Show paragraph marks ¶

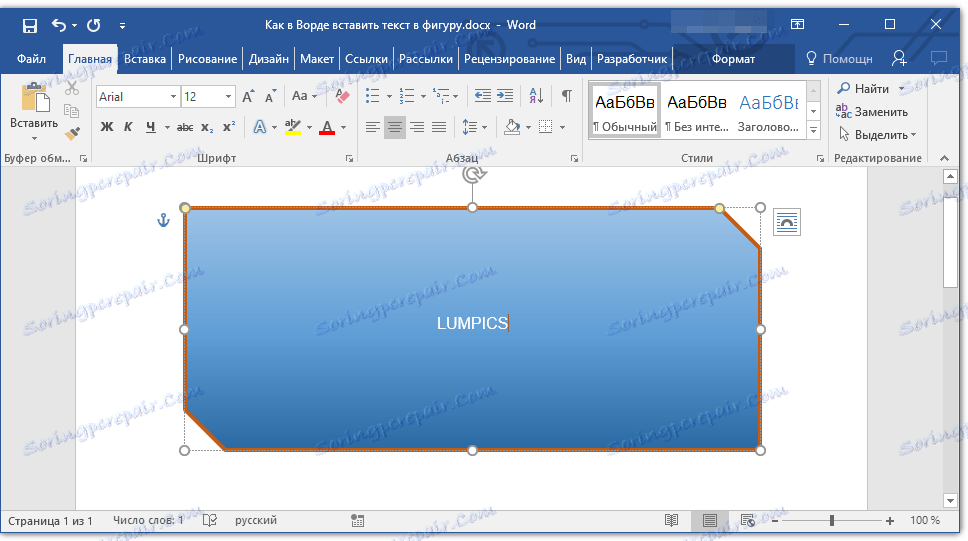pos(567,96)
